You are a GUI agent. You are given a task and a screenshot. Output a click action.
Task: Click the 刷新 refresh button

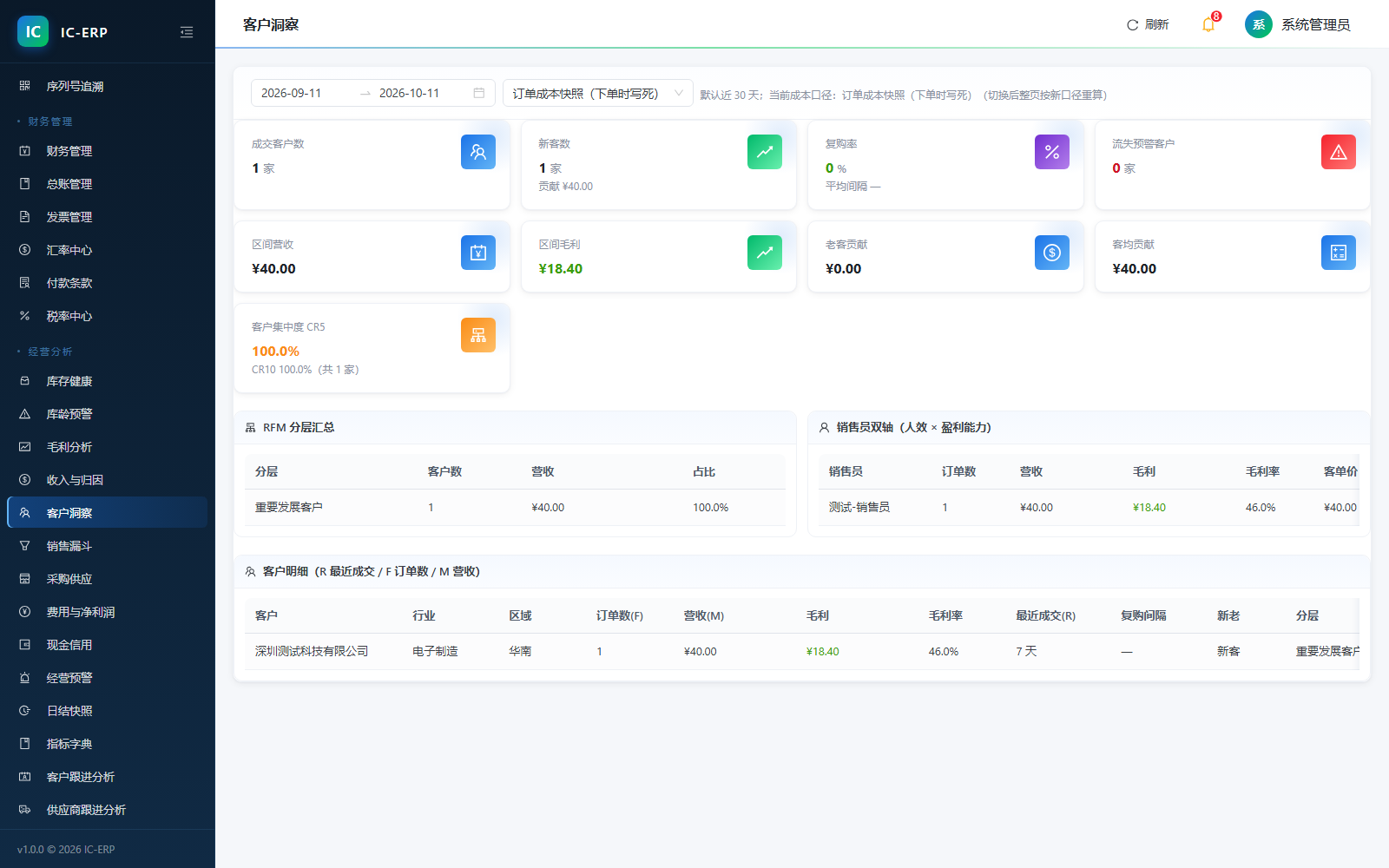click(1148, 24)
